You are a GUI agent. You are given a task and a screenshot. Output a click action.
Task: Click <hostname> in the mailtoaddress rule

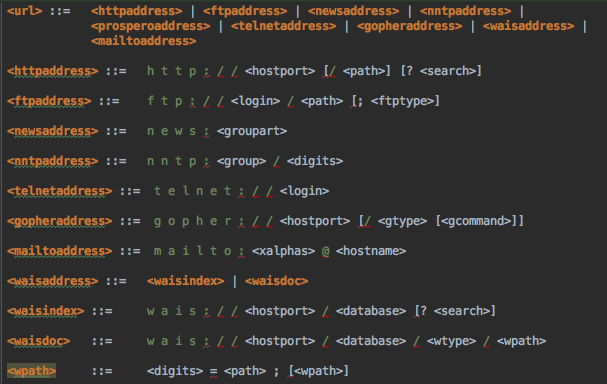(371, 251)
